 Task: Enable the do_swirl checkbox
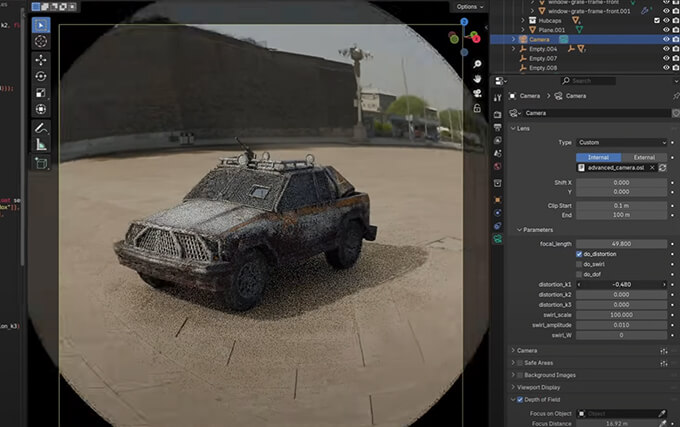(x=579, y=264)
